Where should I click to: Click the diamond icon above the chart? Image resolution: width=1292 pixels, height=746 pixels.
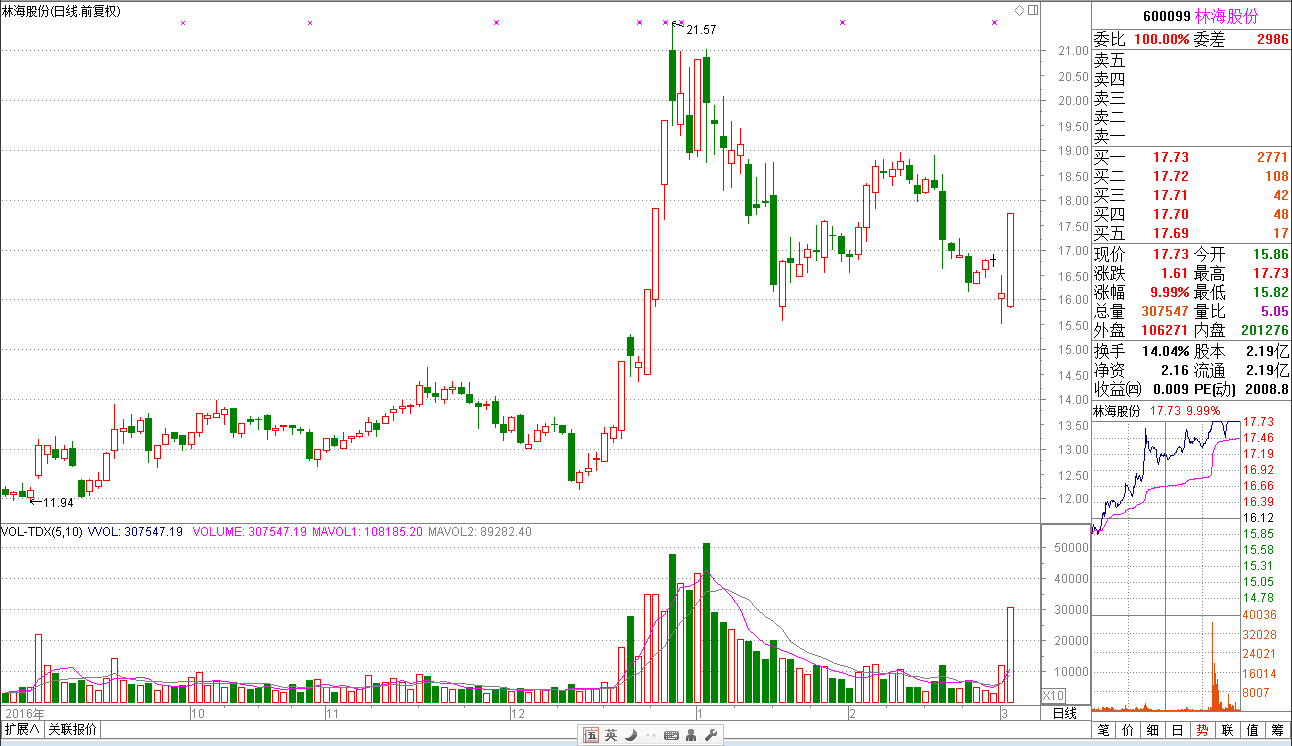tap(1019, 10)
